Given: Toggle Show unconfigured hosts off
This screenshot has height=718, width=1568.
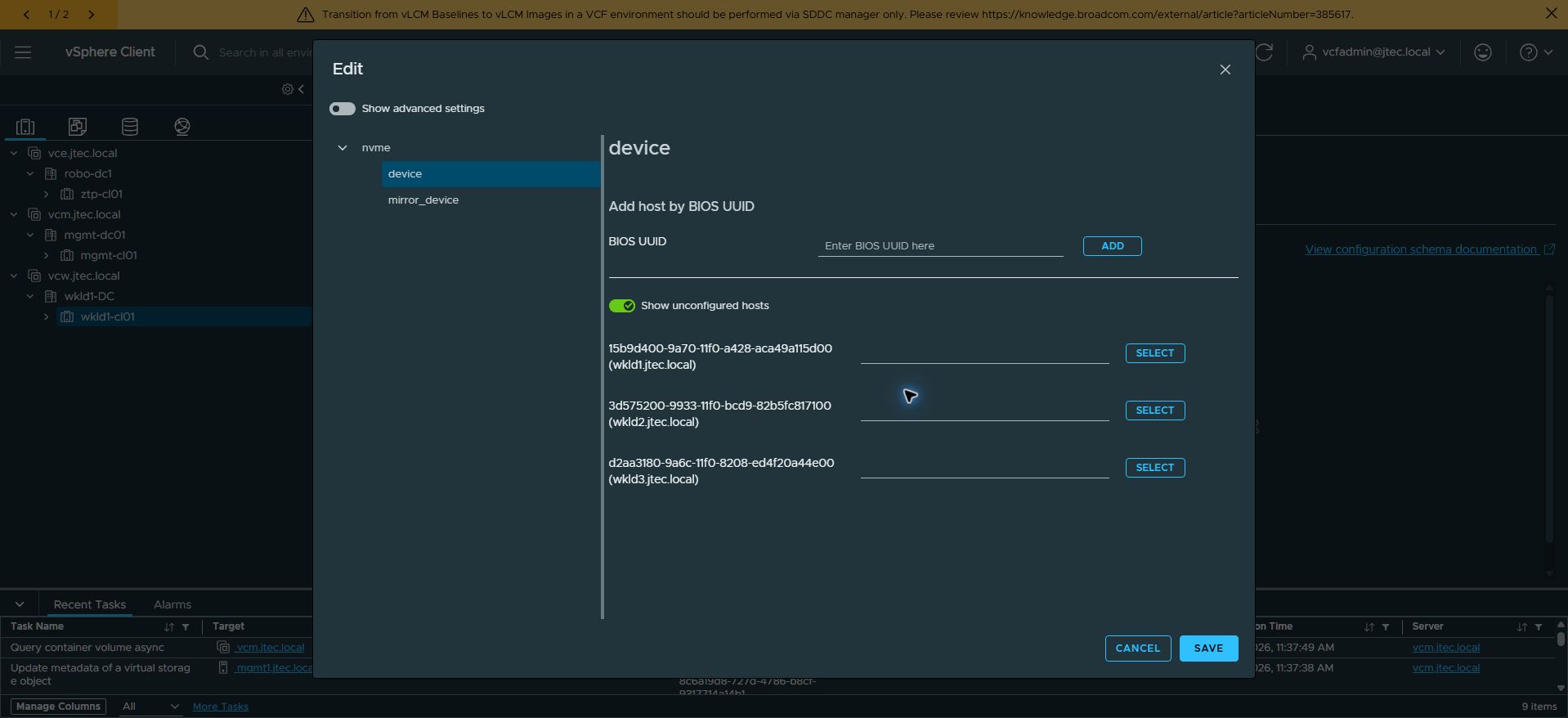Looking at the screenshot, I should click(621, 306).
